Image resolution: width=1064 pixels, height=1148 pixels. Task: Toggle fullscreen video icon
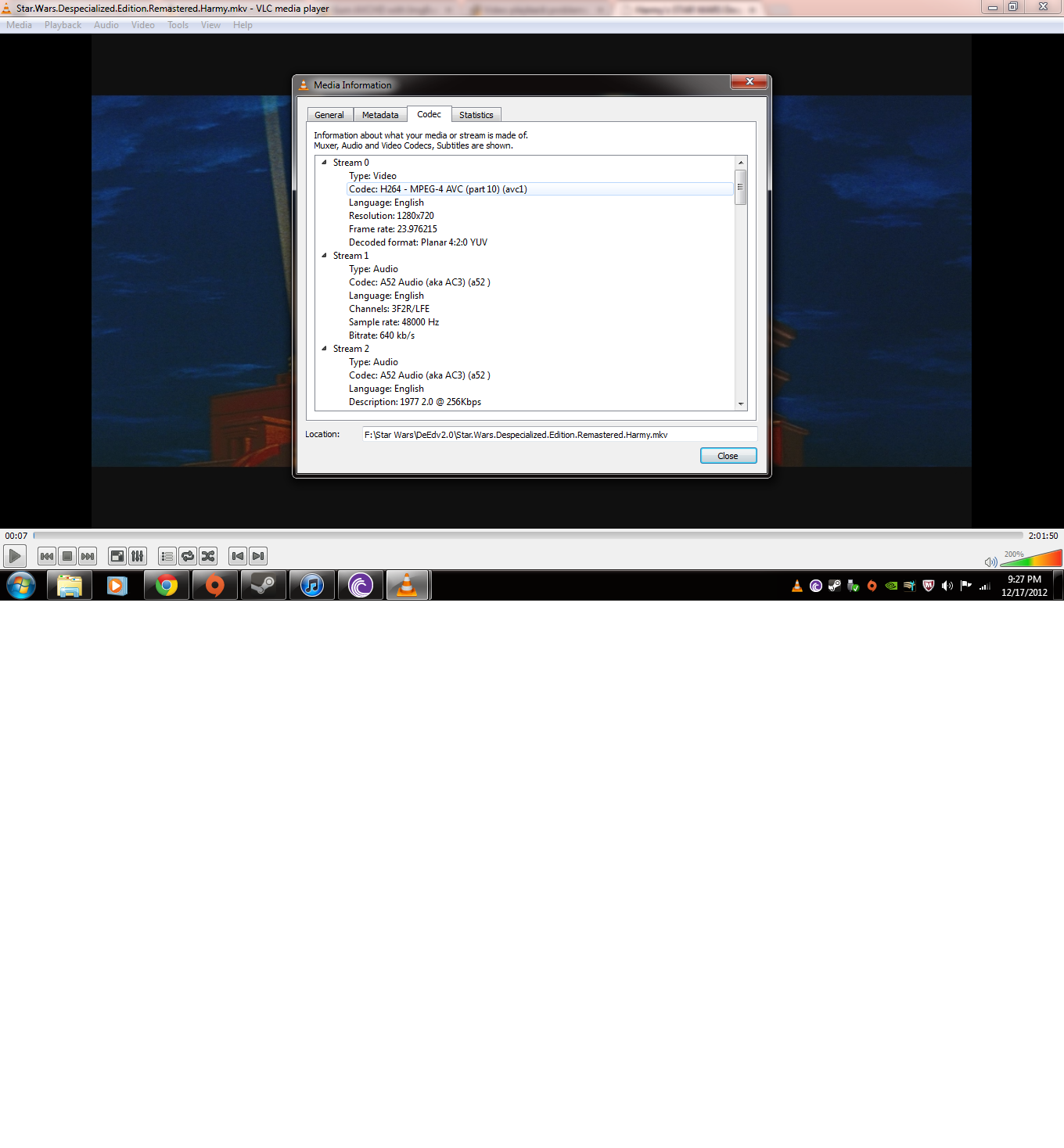click(117, 556)
